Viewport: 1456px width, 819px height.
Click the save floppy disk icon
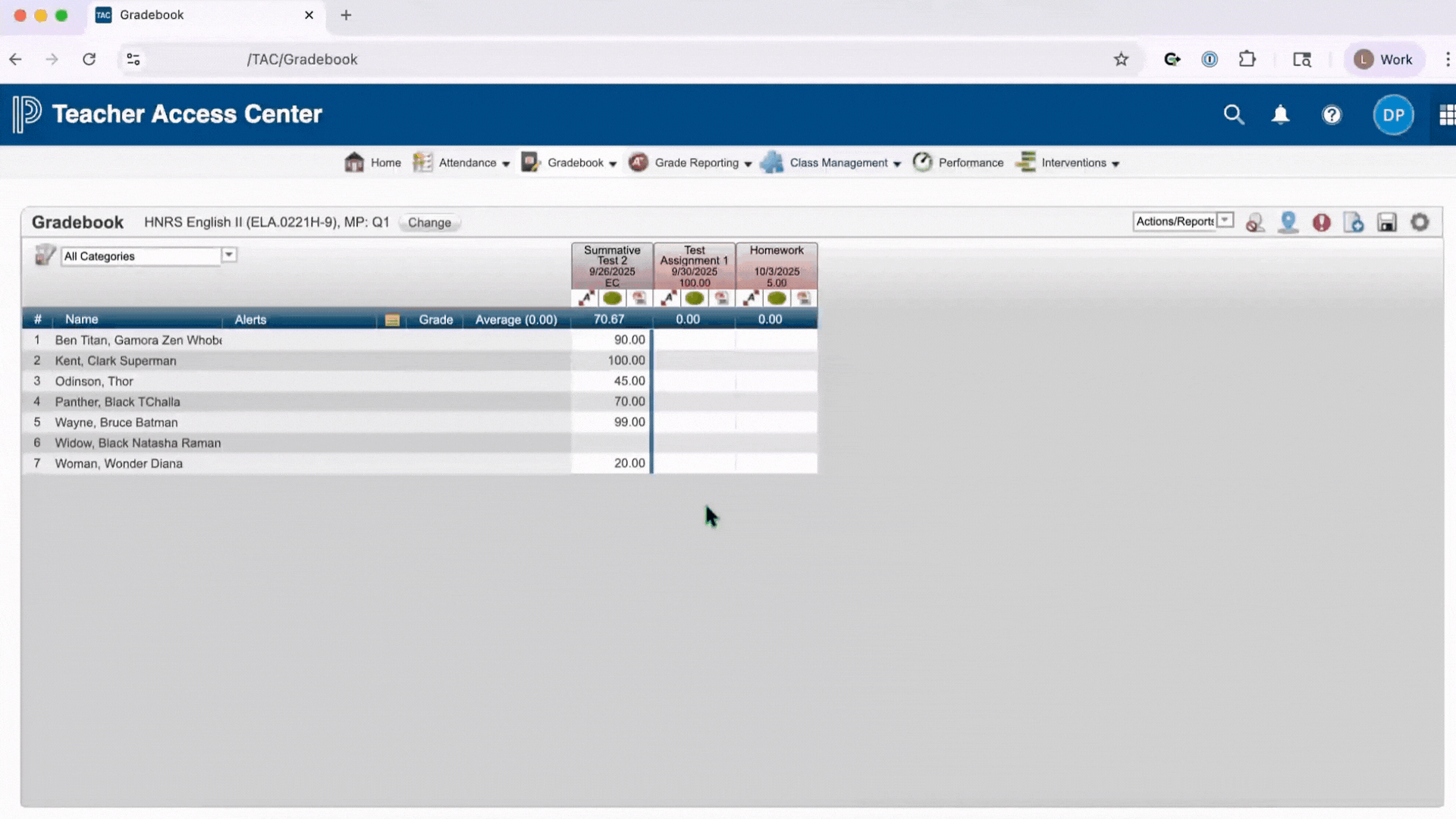tap(1387, 222)
